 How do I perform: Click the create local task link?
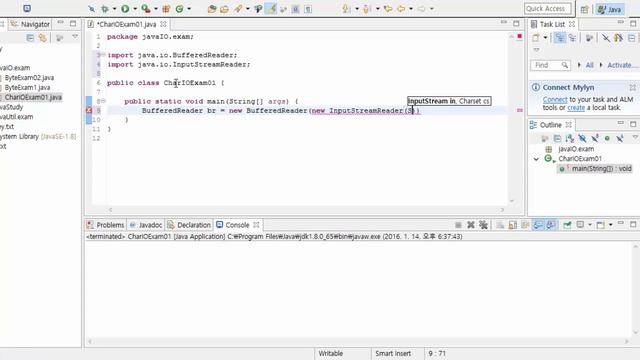click(x=576, y=108)
